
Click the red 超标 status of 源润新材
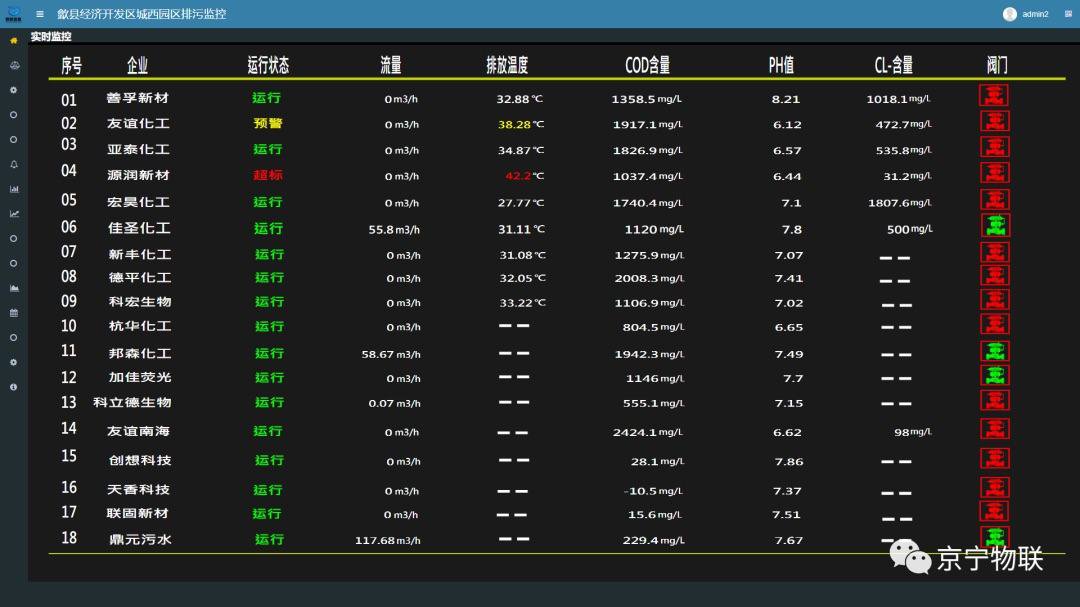click(267, 175)
